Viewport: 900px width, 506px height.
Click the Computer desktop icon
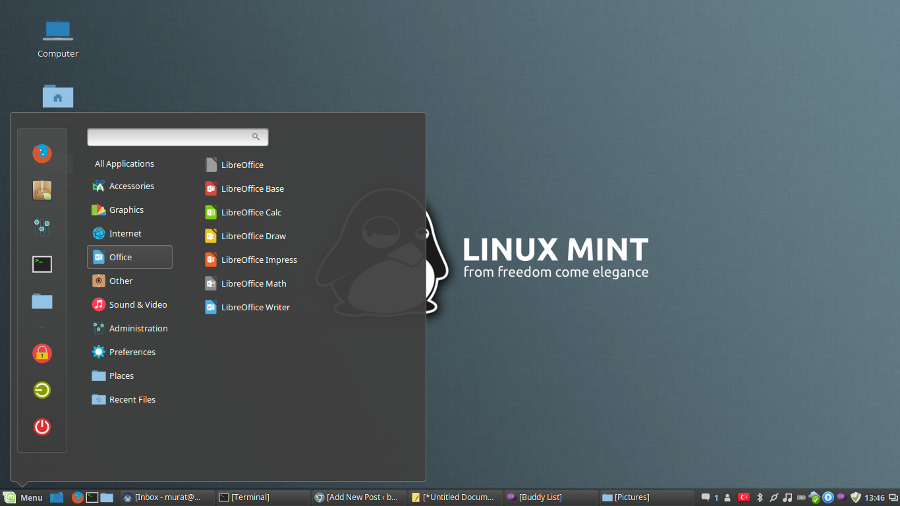(58, 38)
